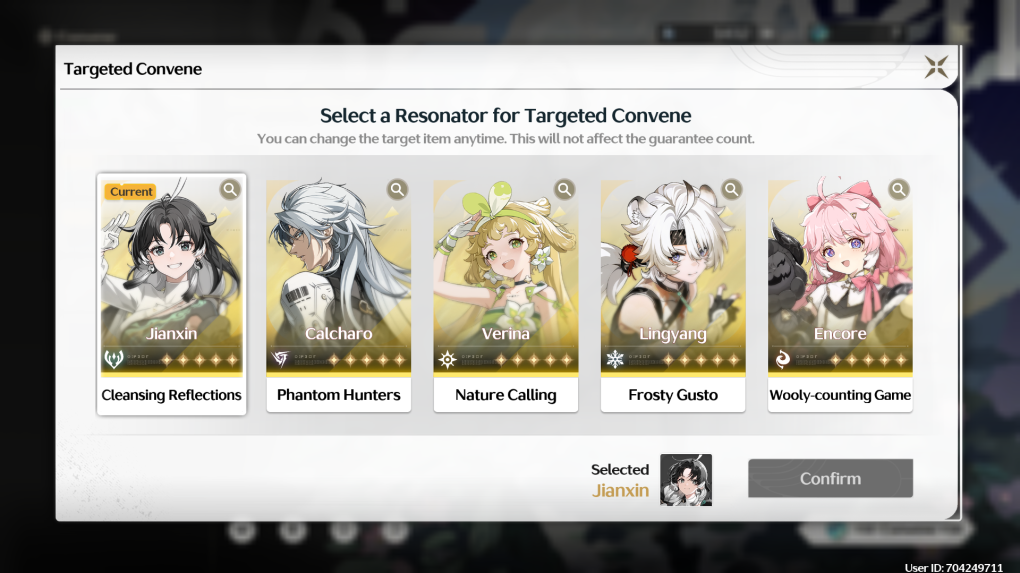This screenshot has width=1020, height=573.
Task: Click Jianxin's Aero element icon
Action: (114, 359)
